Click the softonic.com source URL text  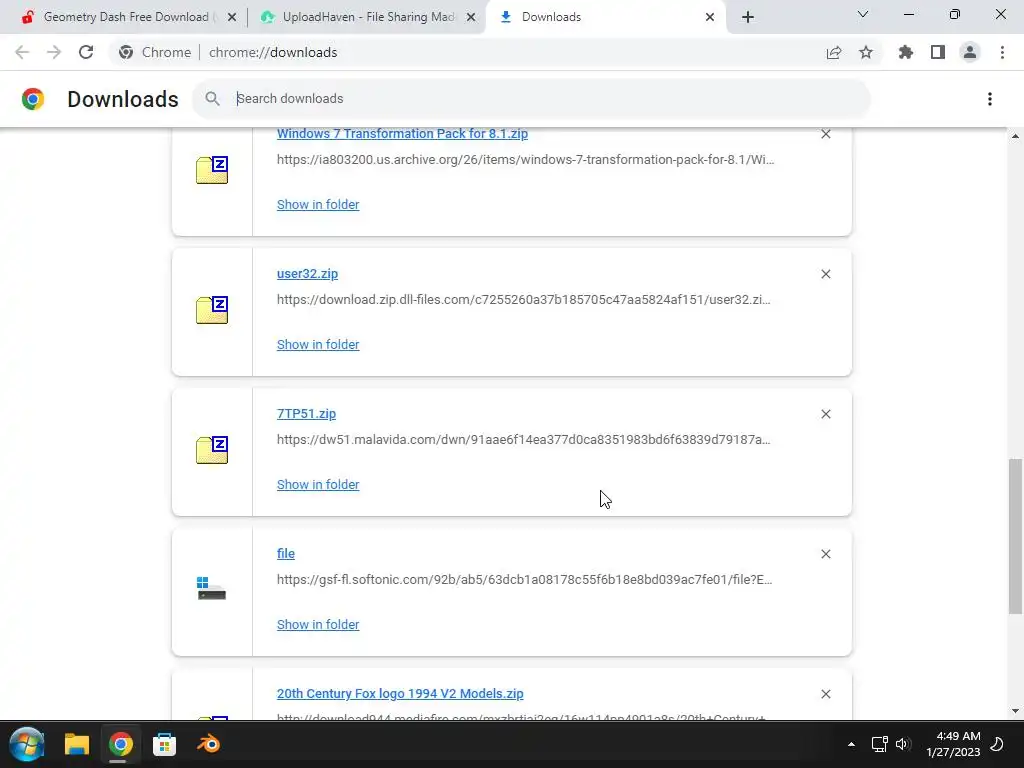(524, 579)
